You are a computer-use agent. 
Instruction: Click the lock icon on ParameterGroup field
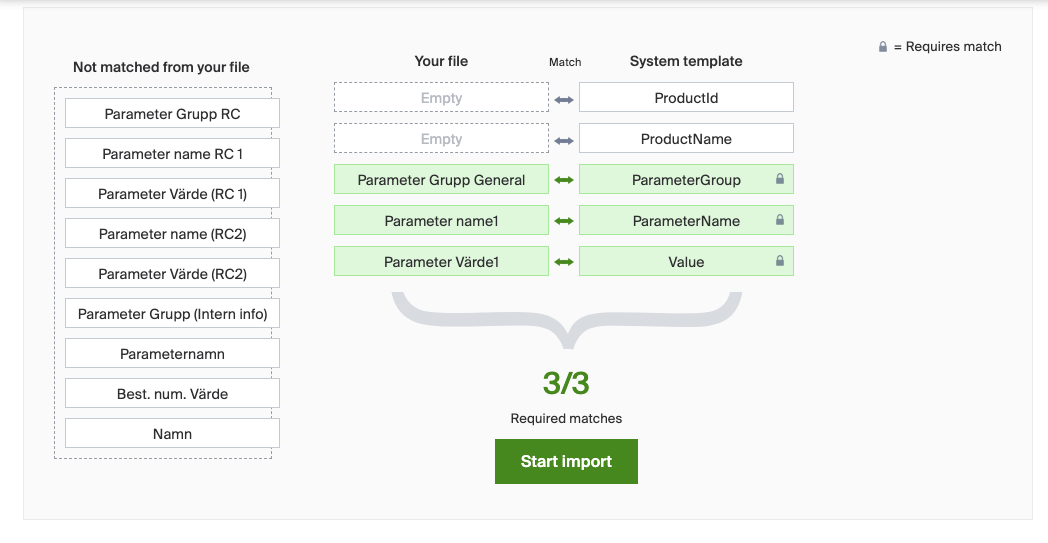click(780, 180)
